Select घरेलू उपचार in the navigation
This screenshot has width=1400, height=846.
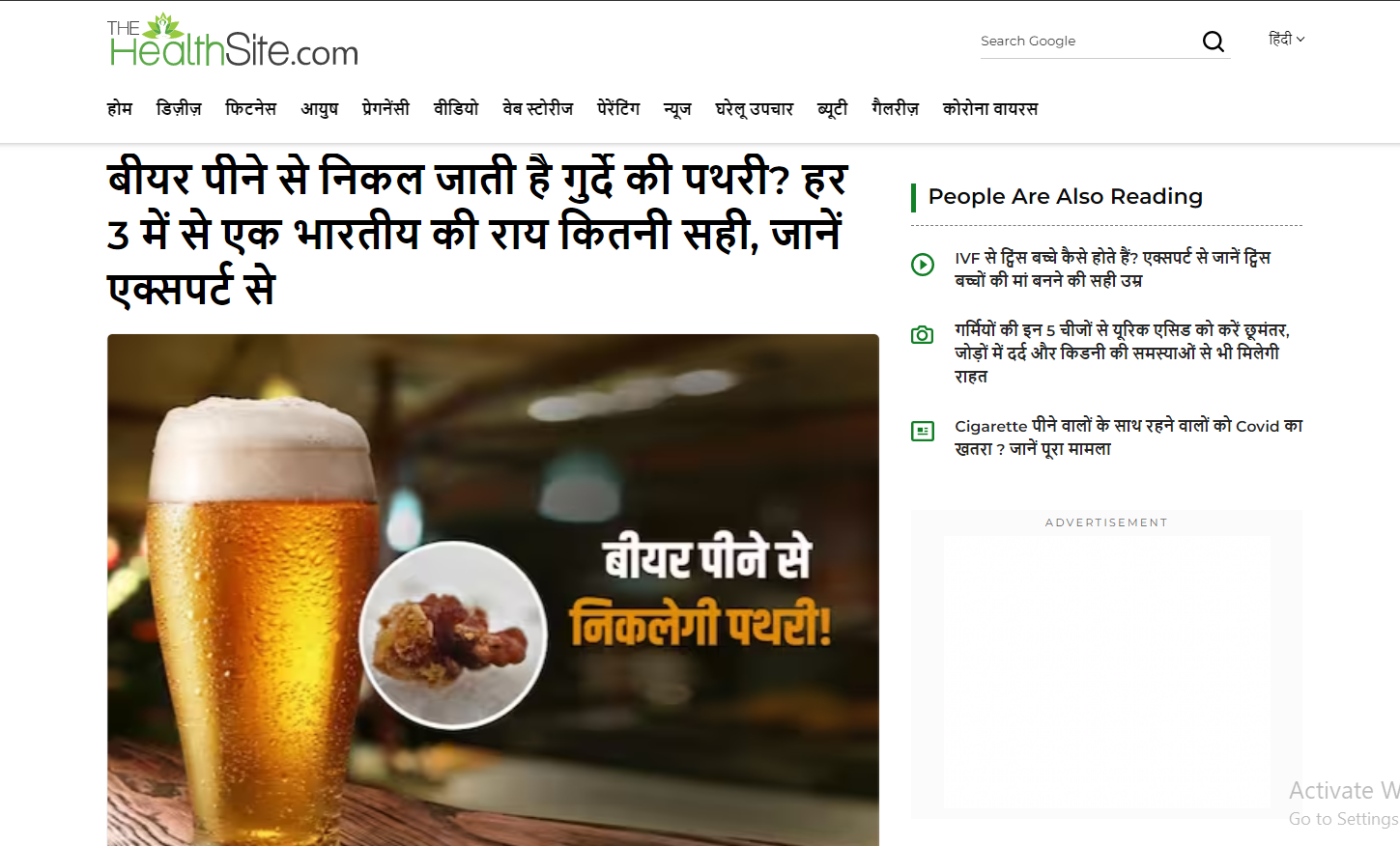point(754,109)
